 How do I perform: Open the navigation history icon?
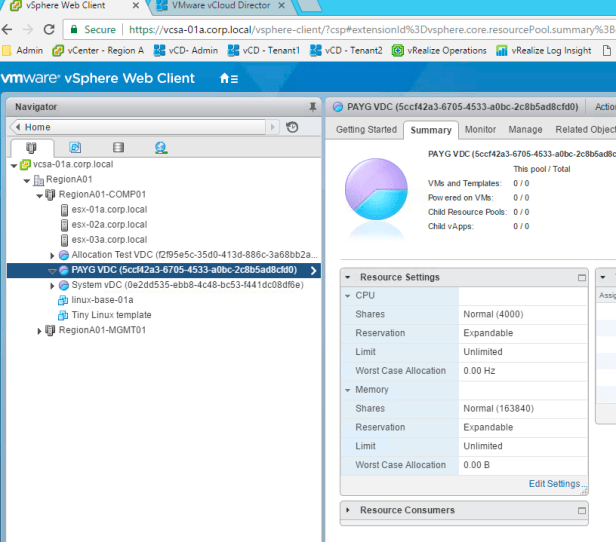pos(292,127)
